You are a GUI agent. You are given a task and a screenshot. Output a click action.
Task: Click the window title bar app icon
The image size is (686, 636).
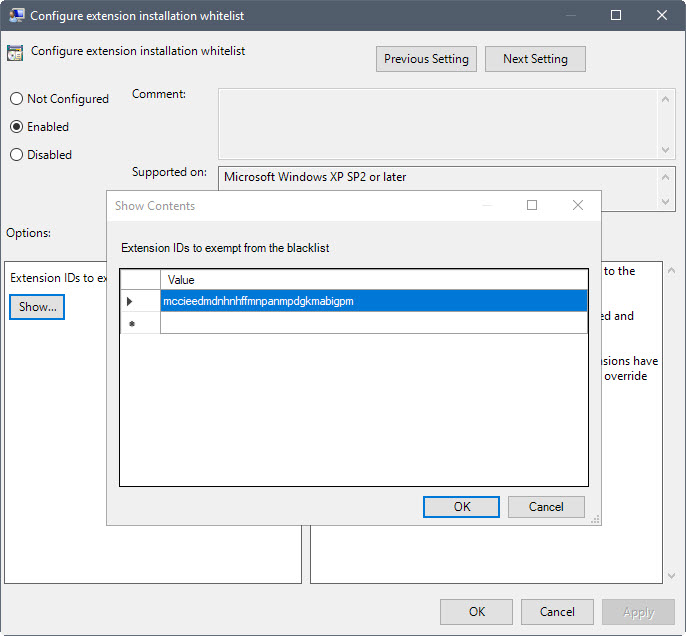point(17,15)
